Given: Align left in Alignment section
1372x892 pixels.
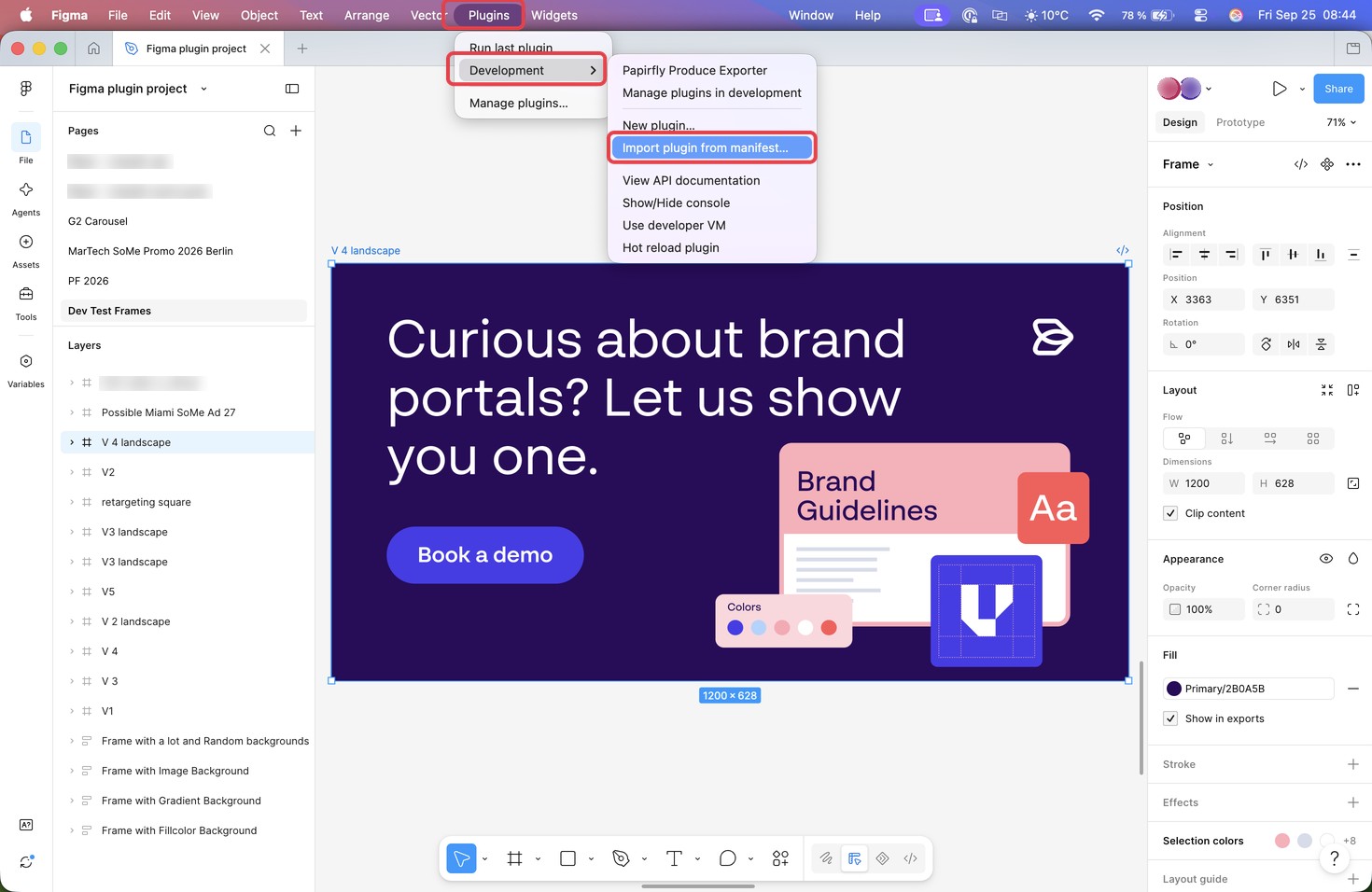Looking at the screenshot, I should tap(1177, 255).
